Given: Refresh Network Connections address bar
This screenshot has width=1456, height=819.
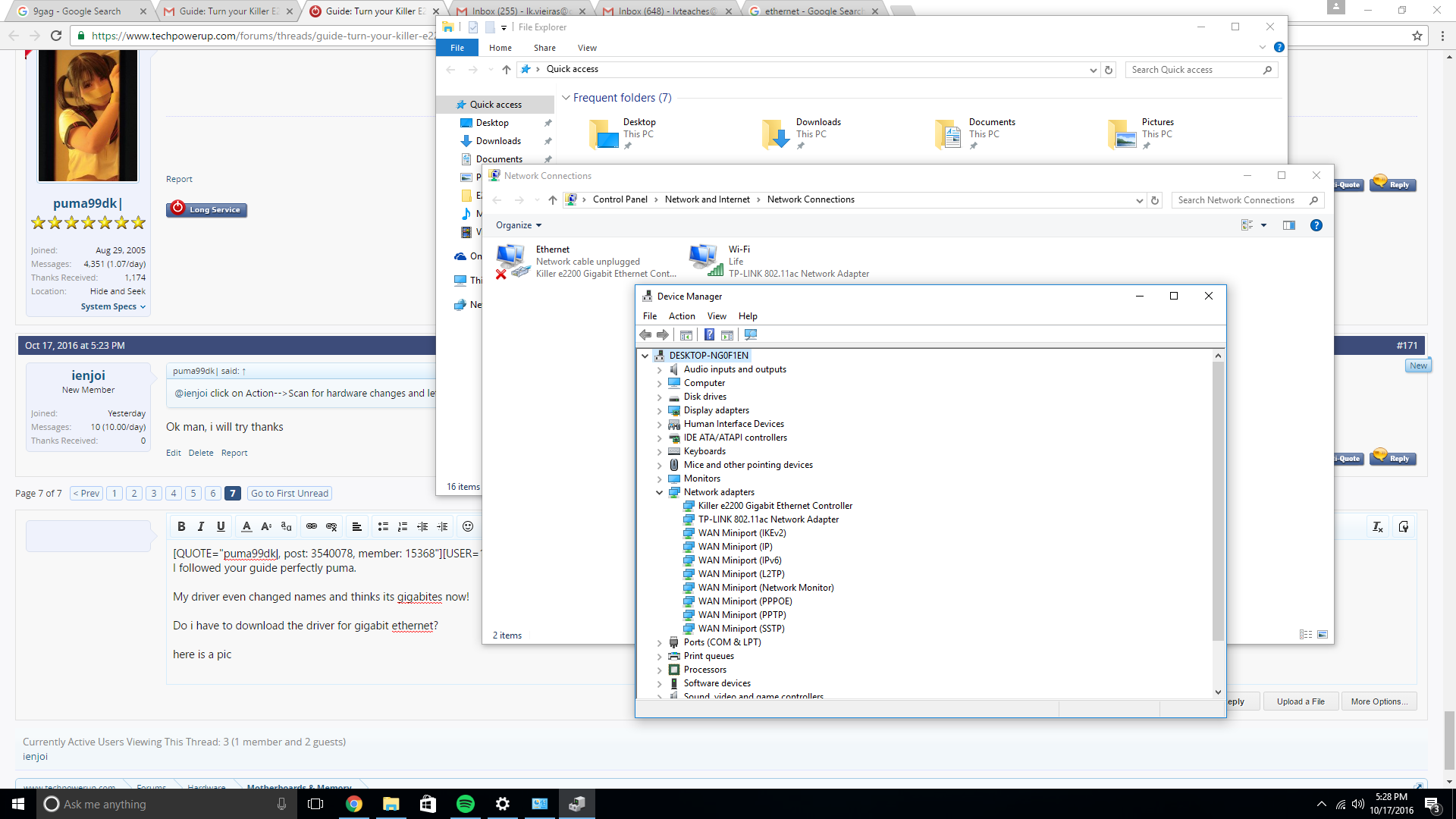Looking at the screenshot, I should (1155, 200).
